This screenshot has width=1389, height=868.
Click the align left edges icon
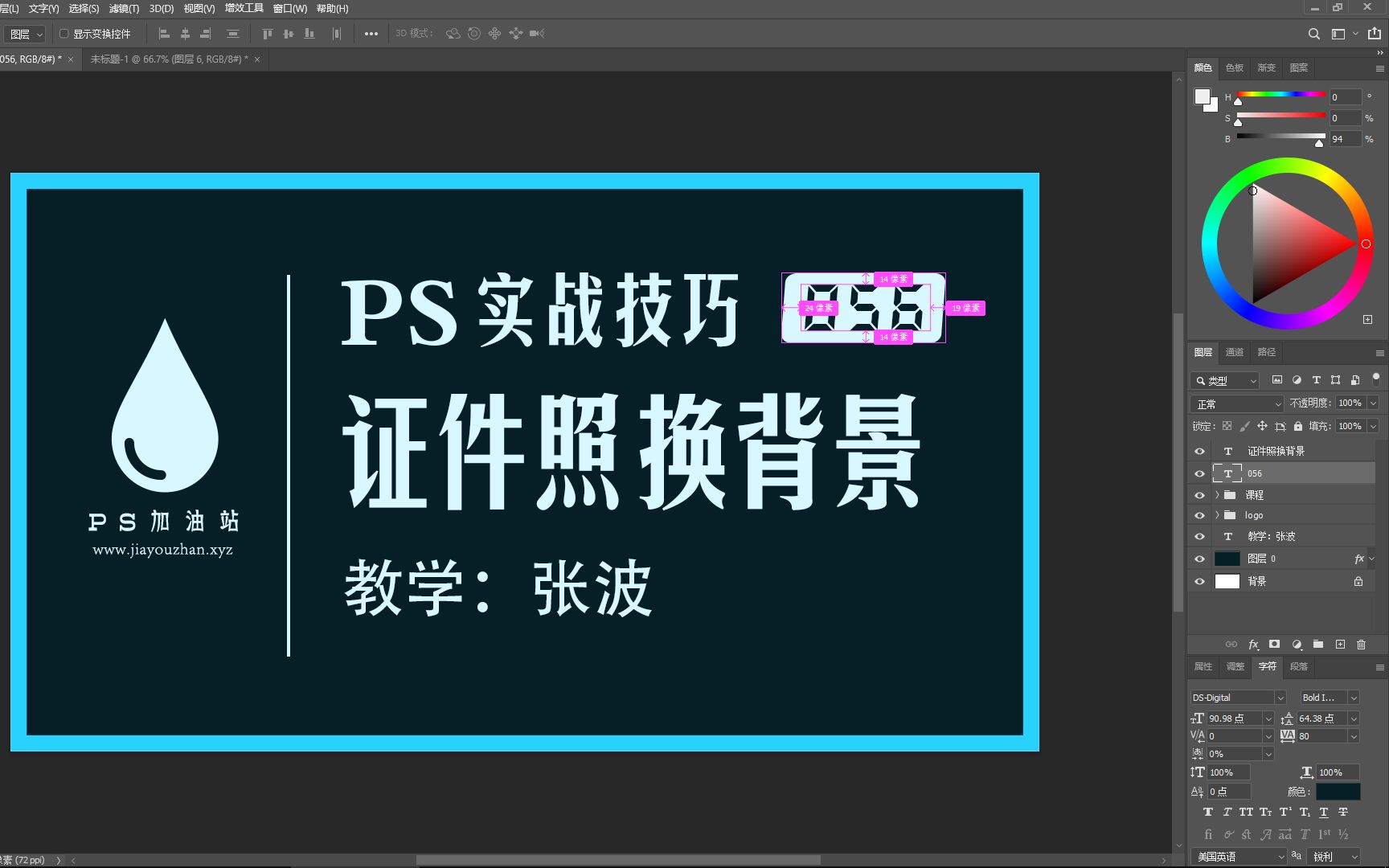point(164,34)
